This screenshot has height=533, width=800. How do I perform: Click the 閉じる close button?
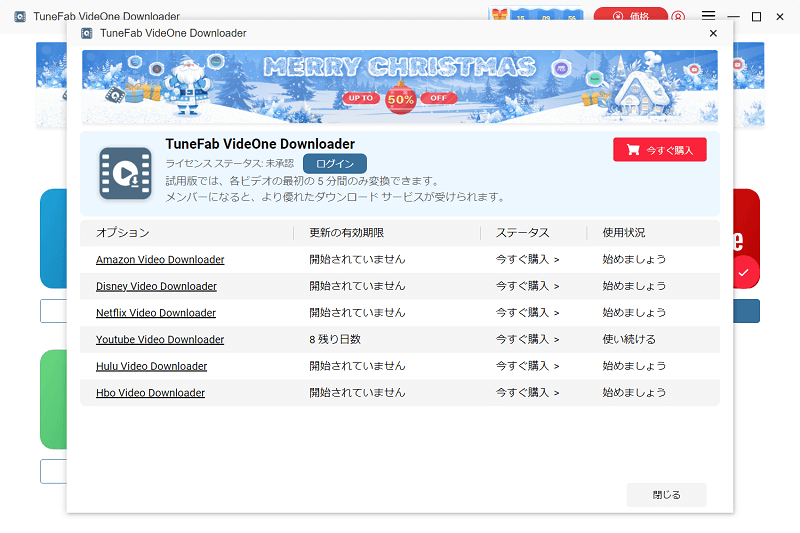[x=666, y=495]
